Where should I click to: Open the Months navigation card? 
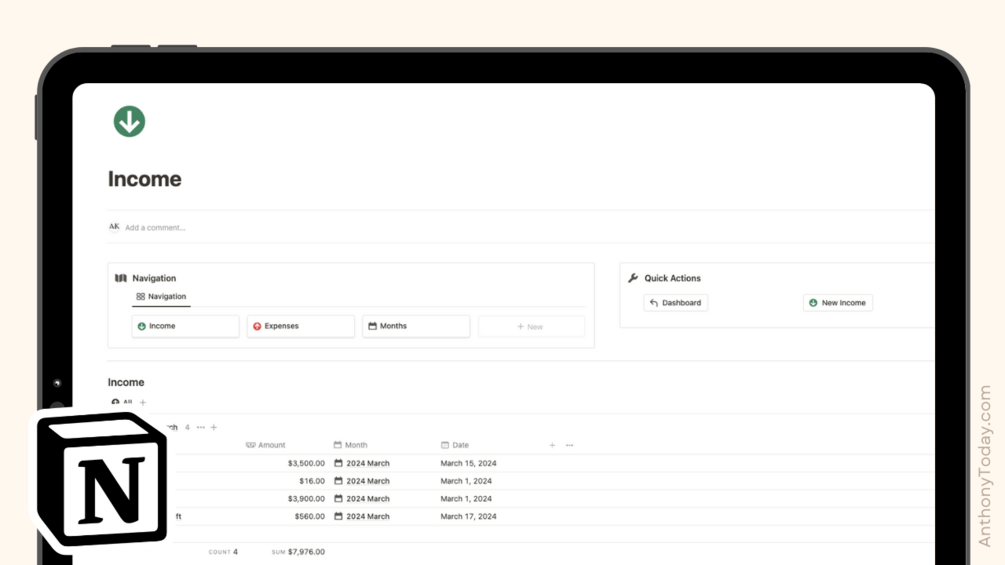coord(416,326)
